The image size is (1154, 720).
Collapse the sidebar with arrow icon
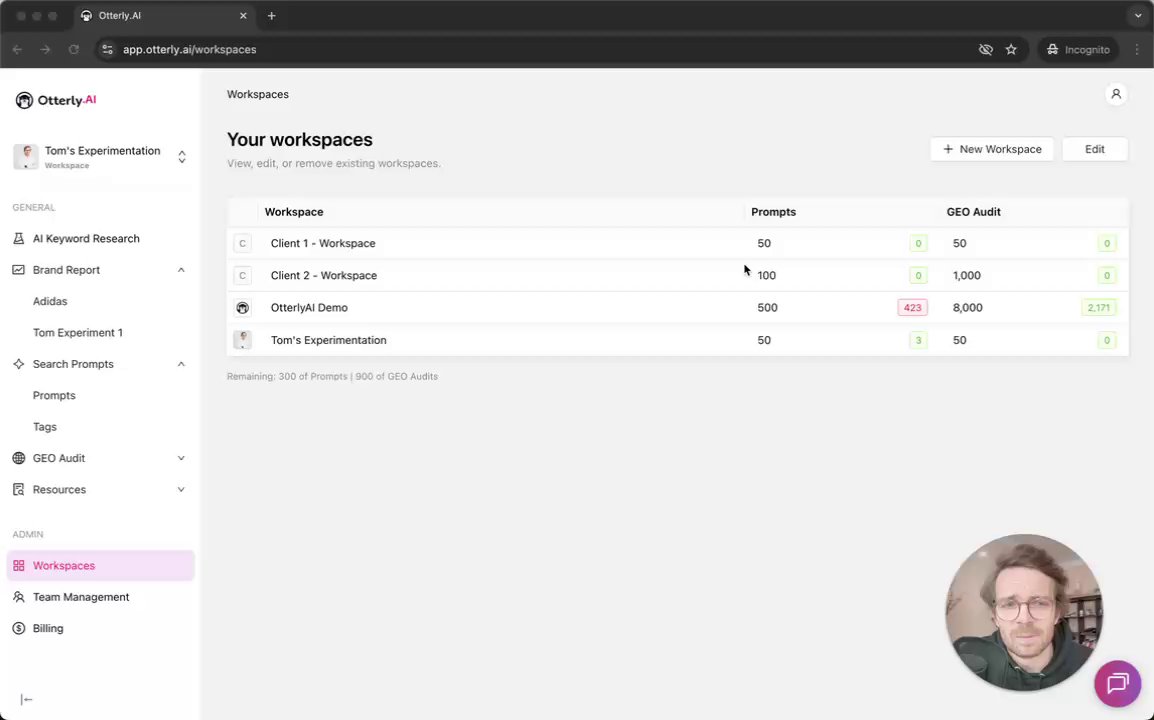(x=27, y=700)
